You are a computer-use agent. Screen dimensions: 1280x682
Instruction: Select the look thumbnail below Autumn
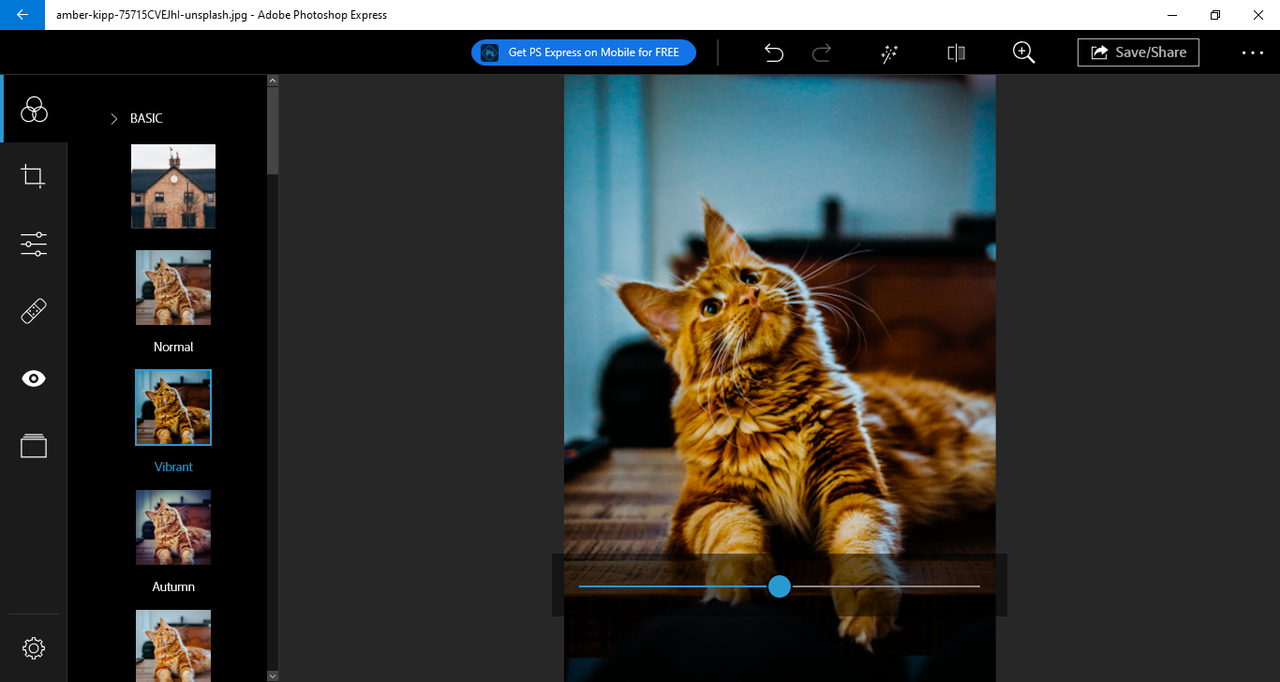click(x=173, y=645)
